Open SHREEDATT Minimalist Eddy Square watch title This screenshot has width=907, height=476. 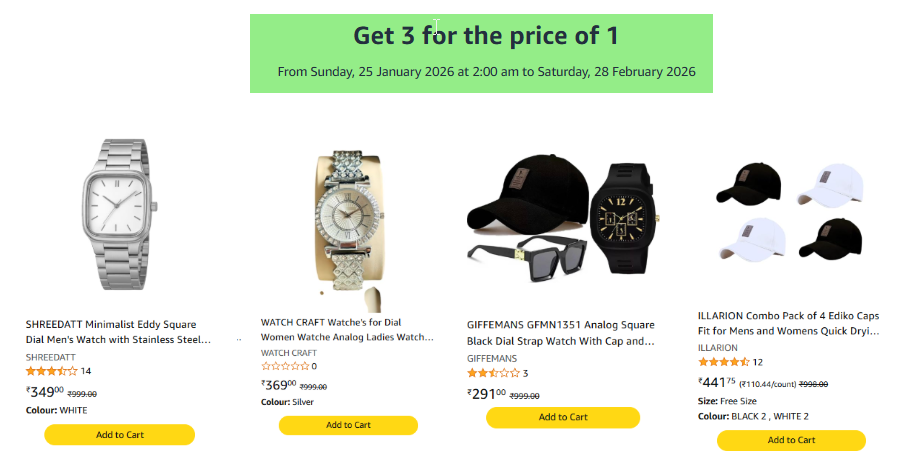coord(118,332)
